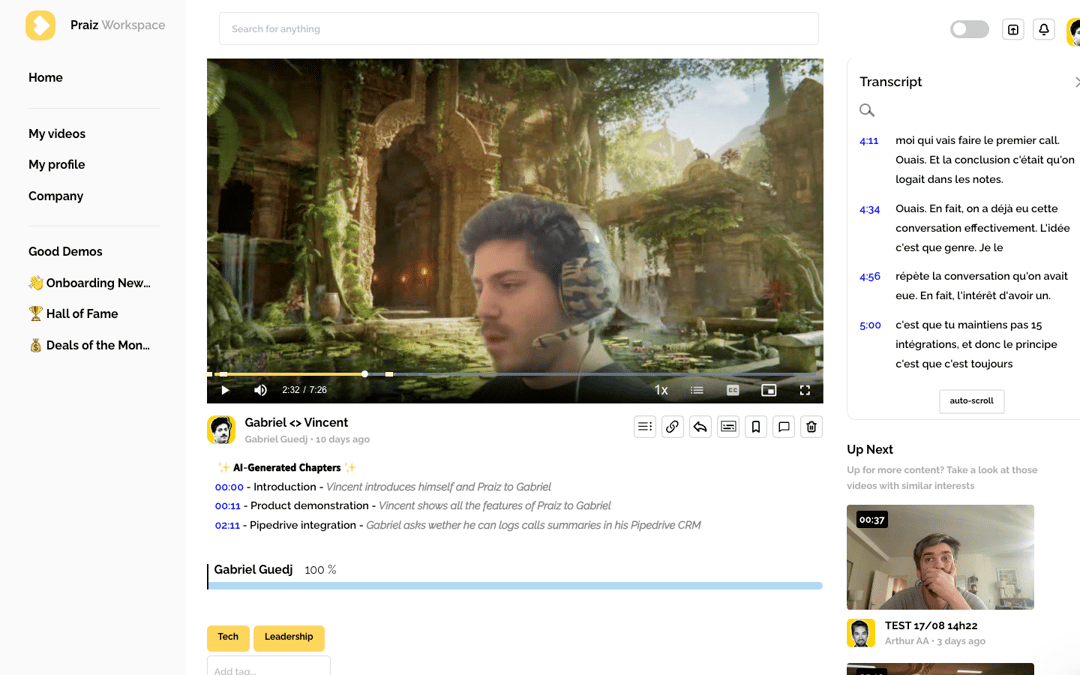Go to My videos in sidebar

pyautogui.click(x=57, y=134)
